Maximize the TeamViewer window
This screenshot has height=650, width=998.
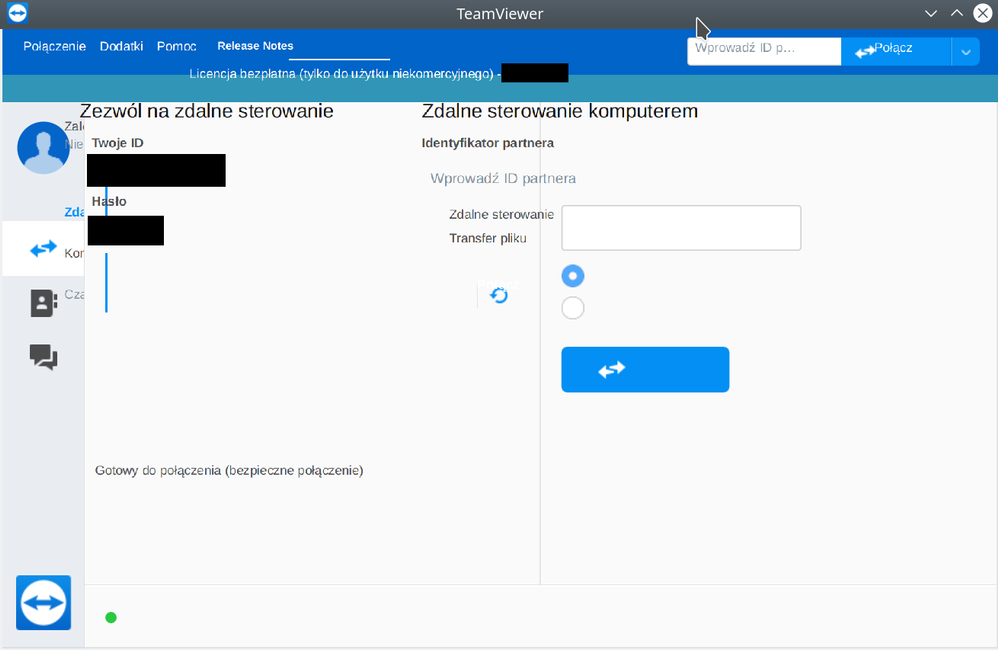[957, 13]
